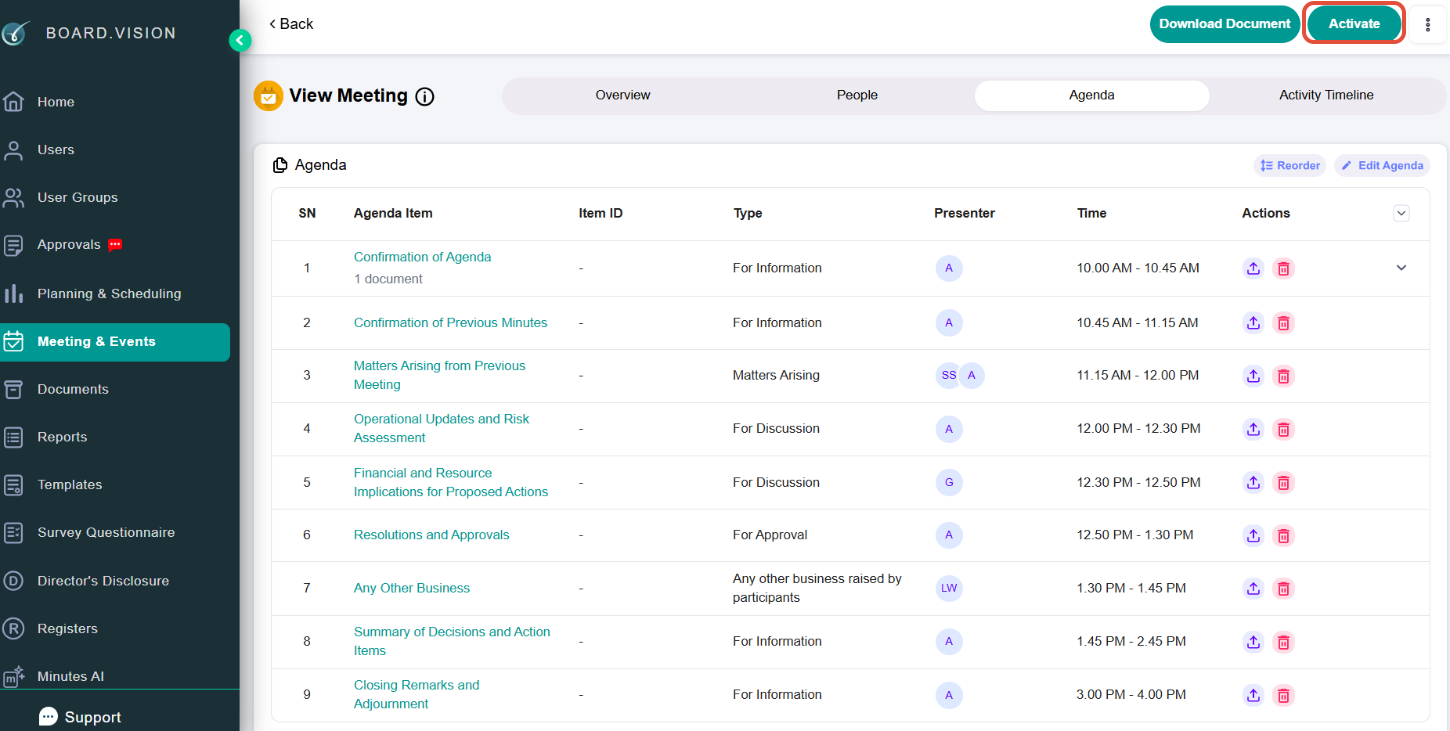This screenshot has height=731, width=1450.
Task: Switch to the Activity Timeline tab
Action: [1326, 96]
